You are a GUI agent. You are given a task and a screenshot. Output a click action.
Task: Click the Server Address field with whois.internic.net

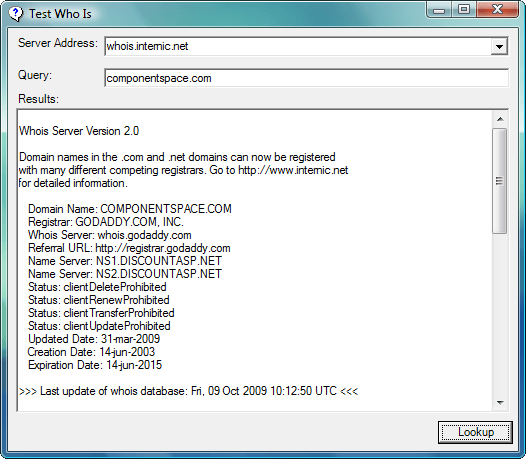tap(306, 46)
